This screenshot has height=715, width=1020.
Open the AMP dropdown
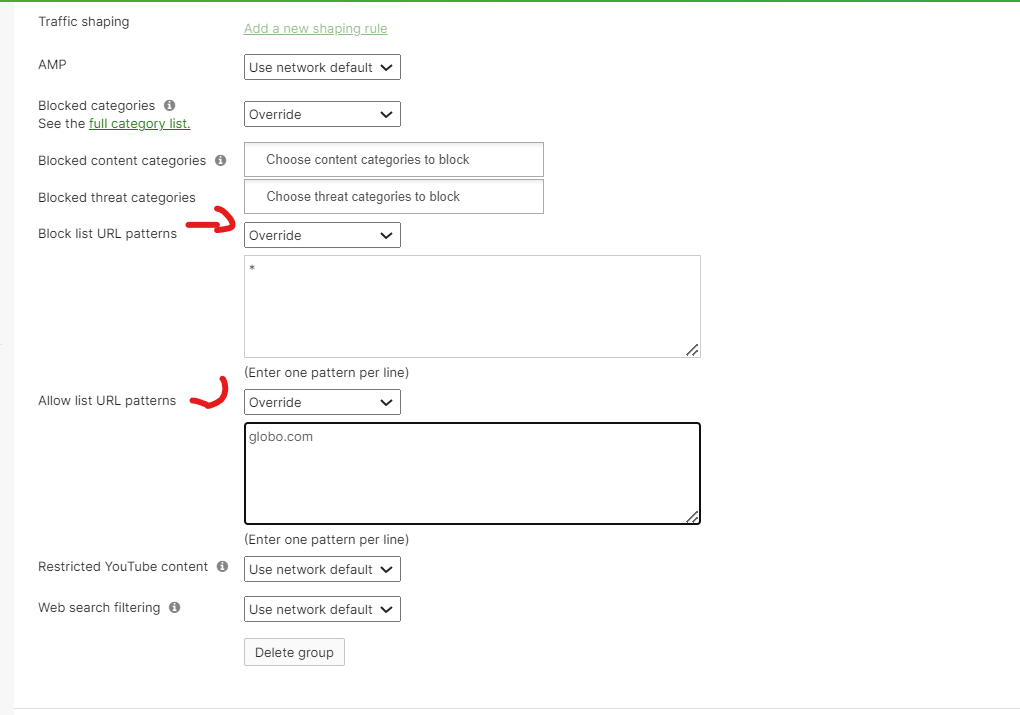pyautogui.click(x=321, y=67)
